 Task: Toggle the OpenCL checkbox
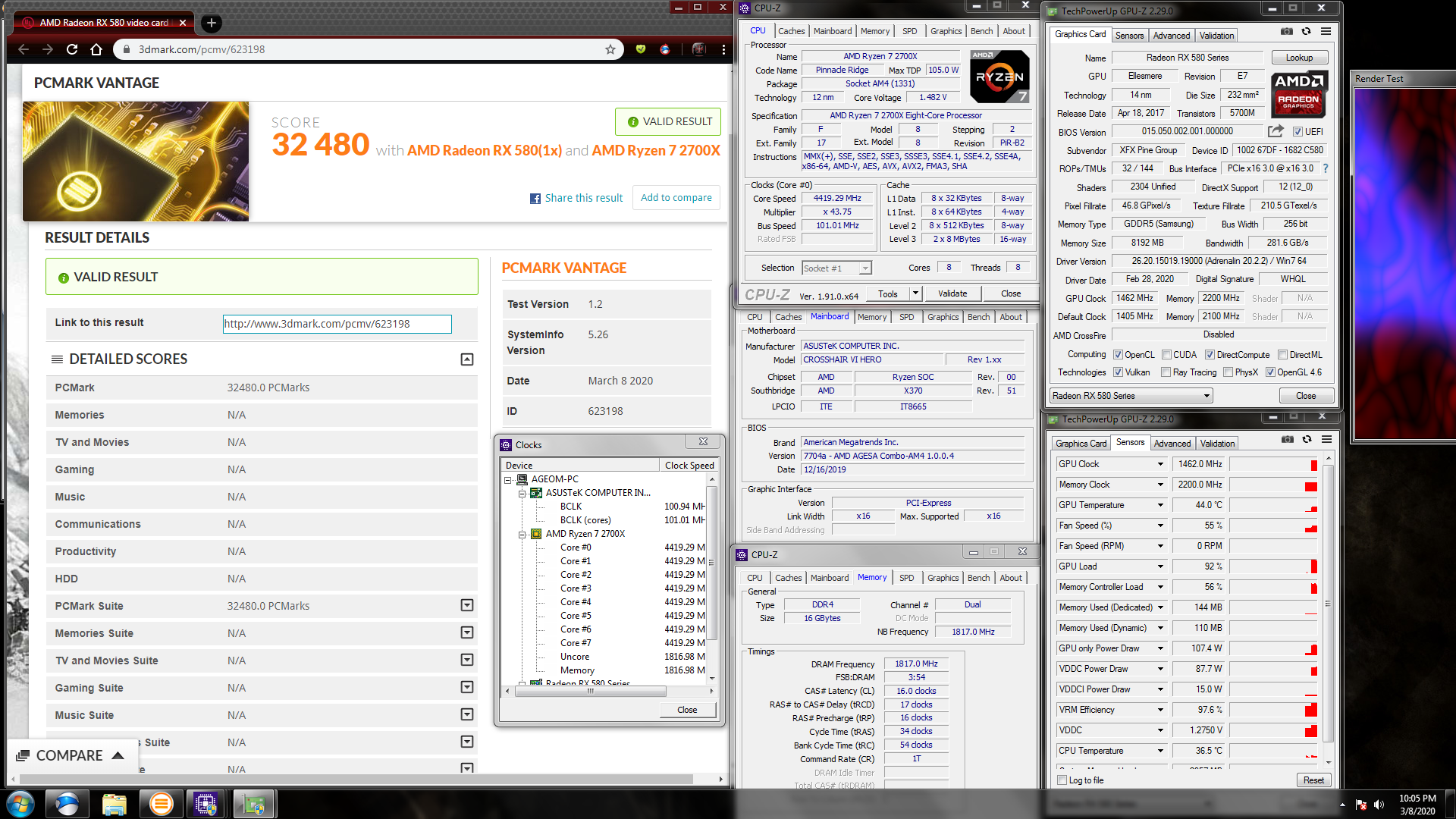[x=1118, y=355]
